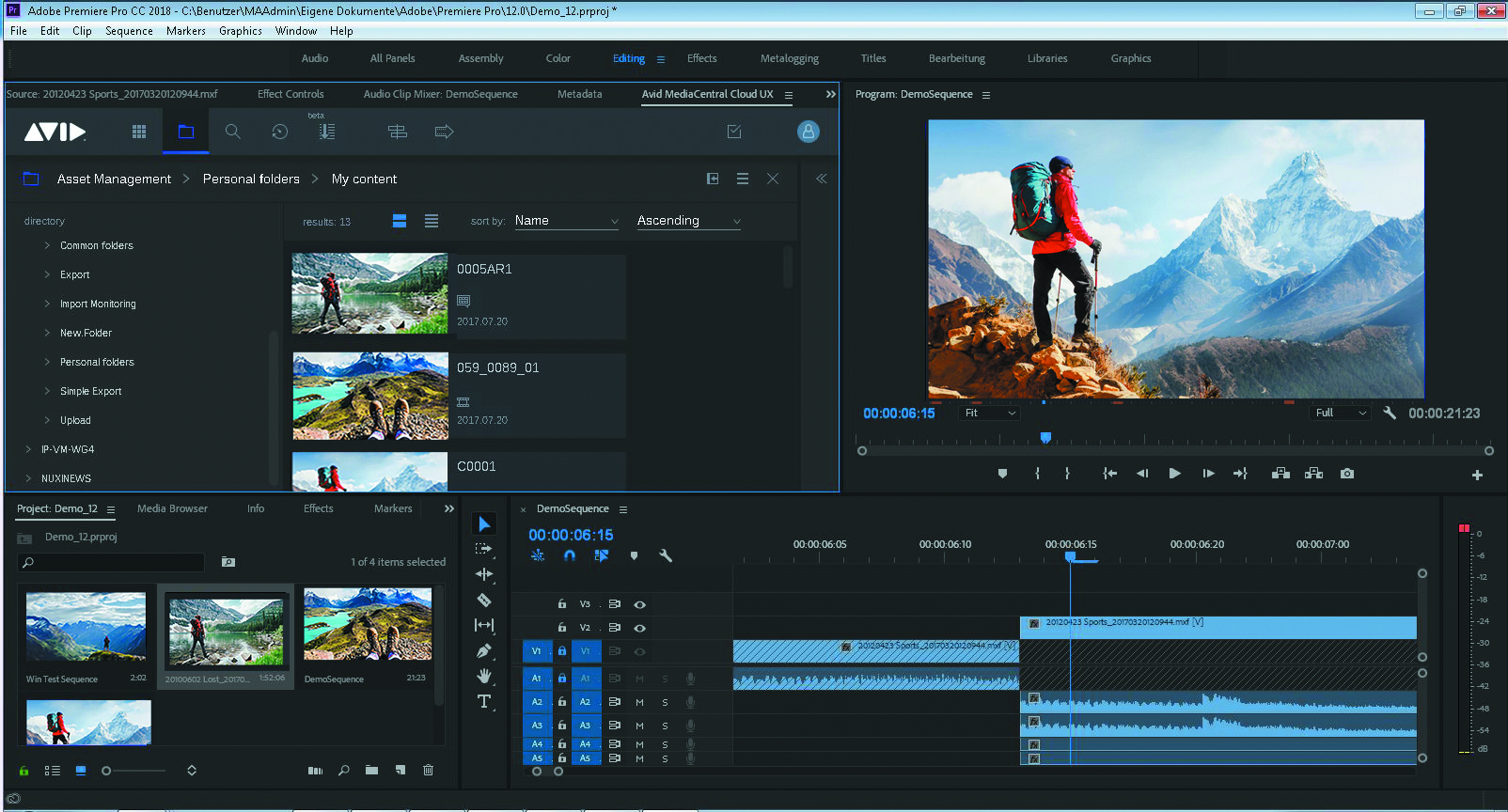Select the Type tool

coord(484,701)
